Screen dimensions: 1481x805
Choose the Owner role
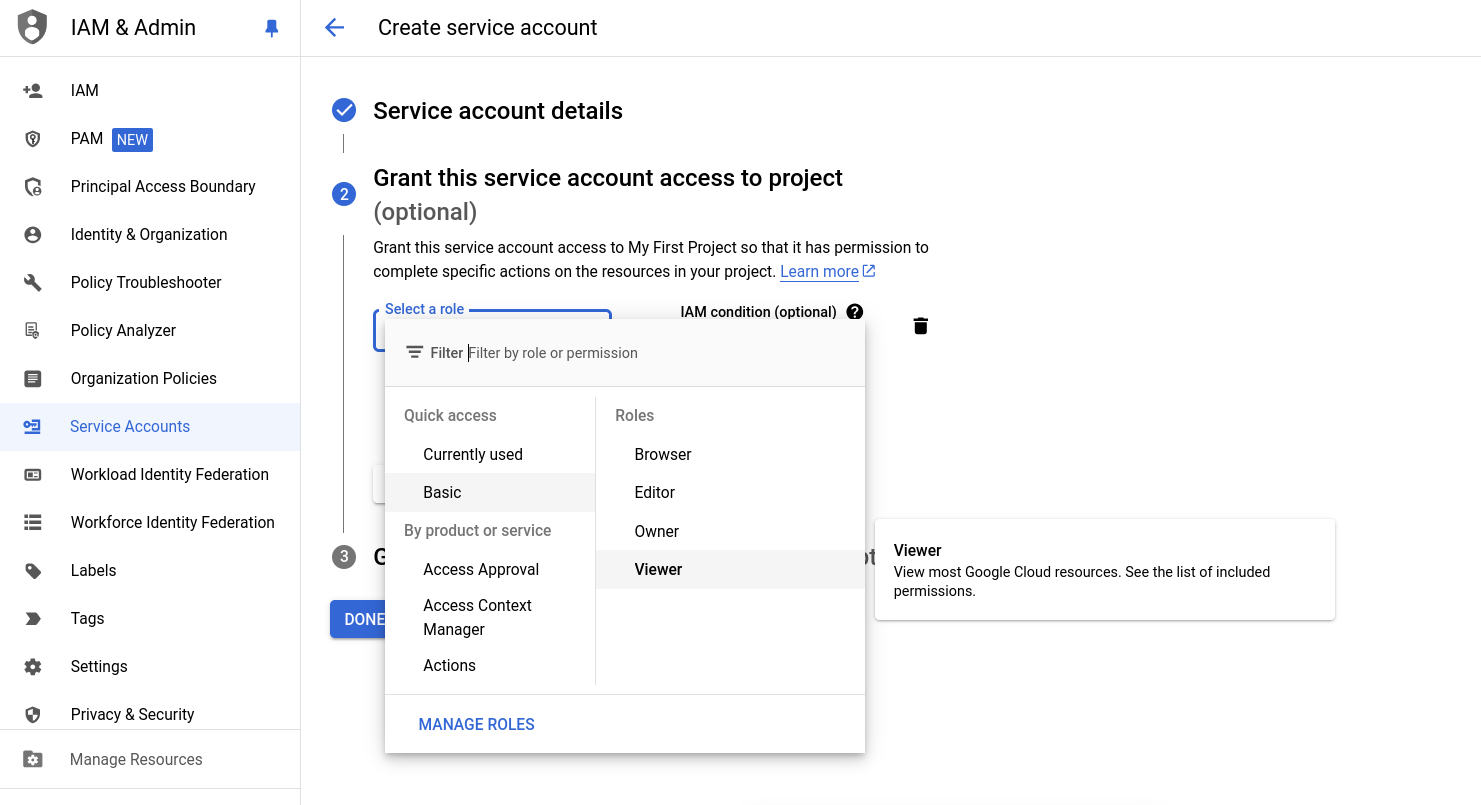730,532
